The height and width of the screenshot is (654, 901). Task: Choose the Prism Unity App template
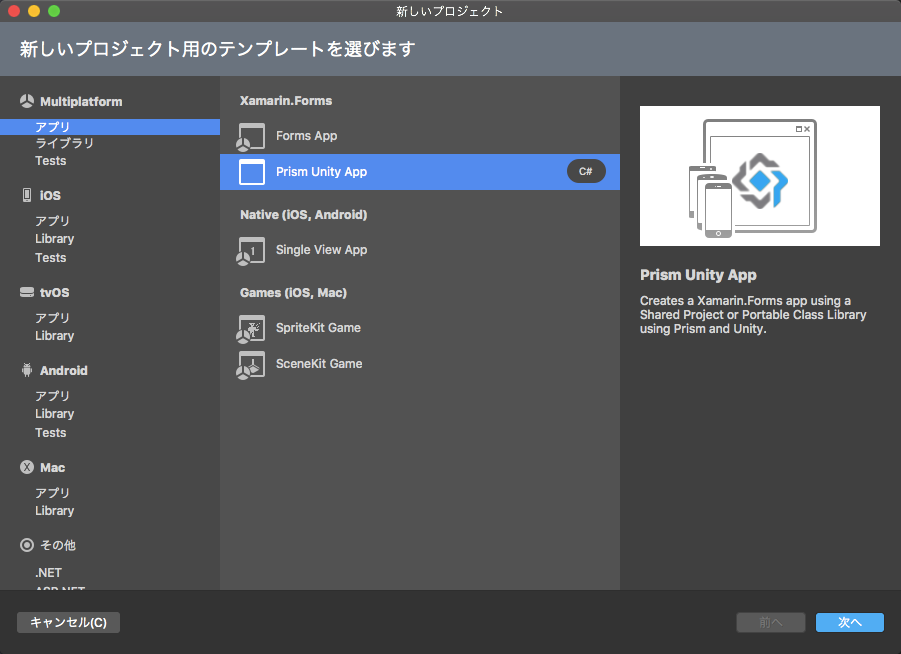tap(420, 172)
